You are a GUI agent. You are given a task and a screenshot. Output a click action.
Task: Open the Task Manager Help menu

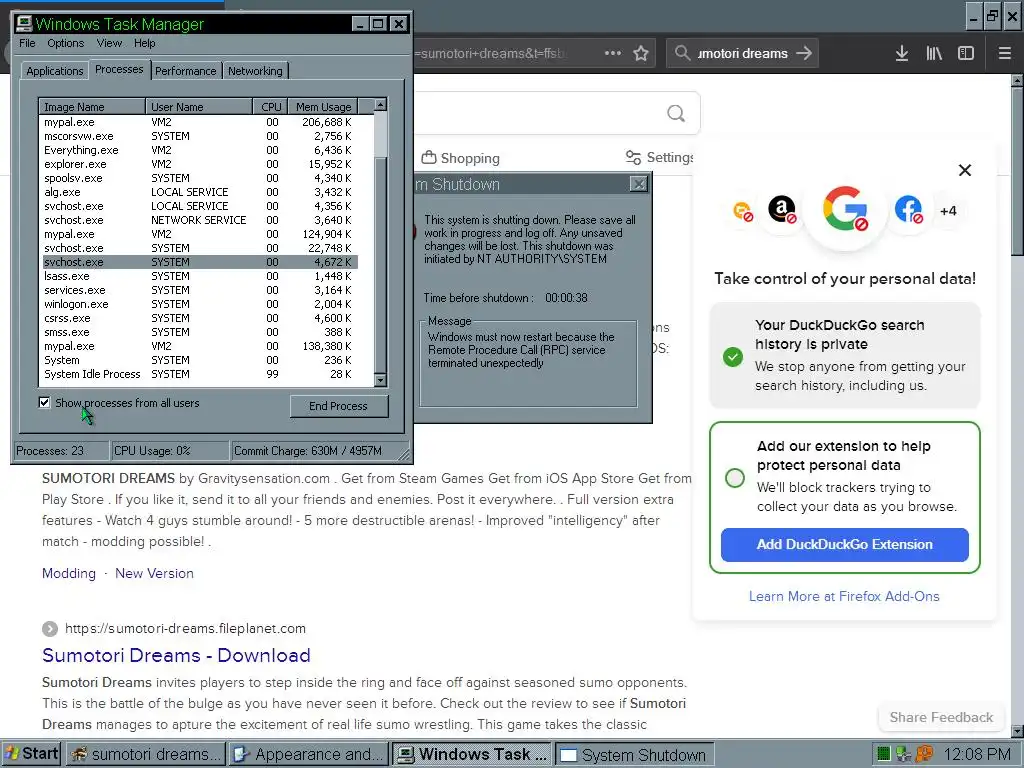(144, 43)
